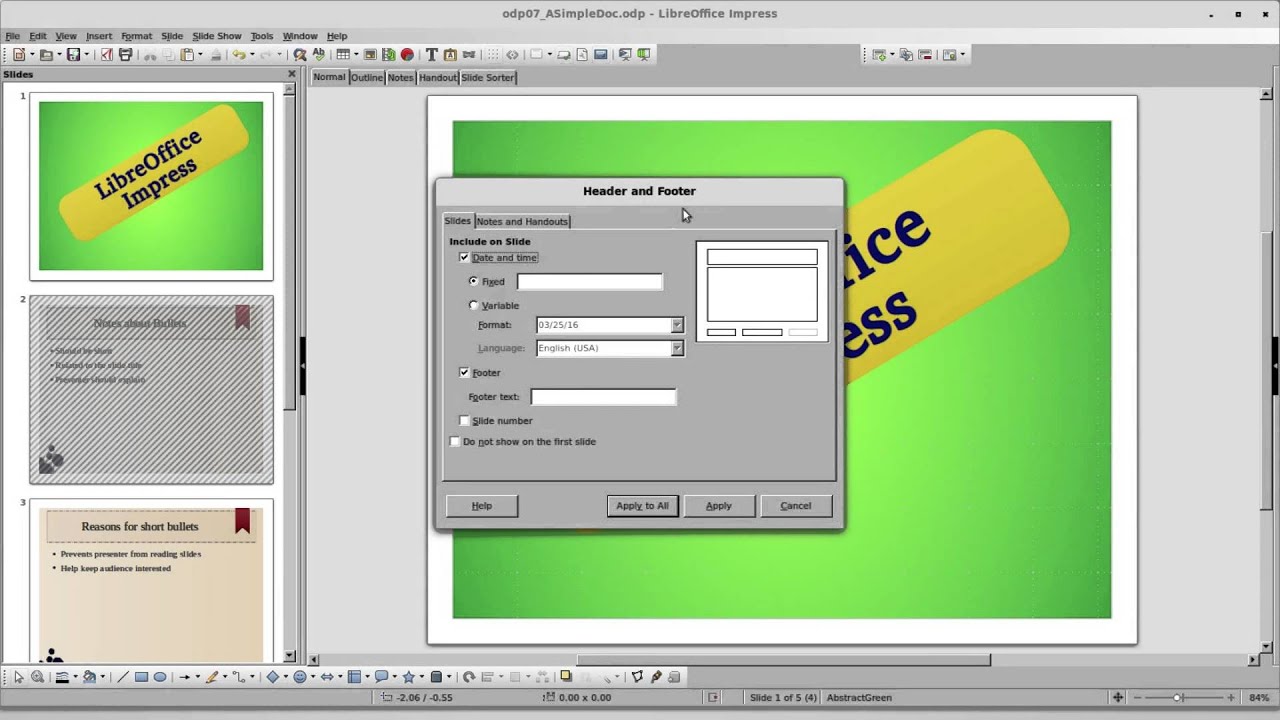Switch to the Slide Sorter view tab
Image resolution: width=1280 pixels, height=720 pixels.
pyautogui.click(x=487, y=77)
